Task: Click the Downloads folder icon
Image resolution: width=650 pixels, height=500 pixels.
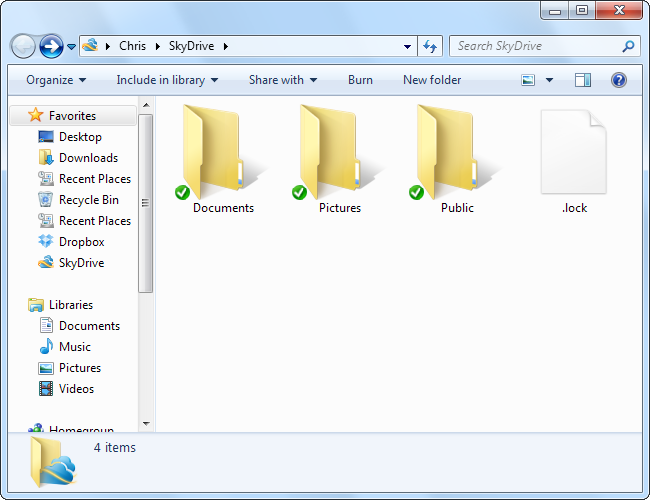Action: coord(46,158)
